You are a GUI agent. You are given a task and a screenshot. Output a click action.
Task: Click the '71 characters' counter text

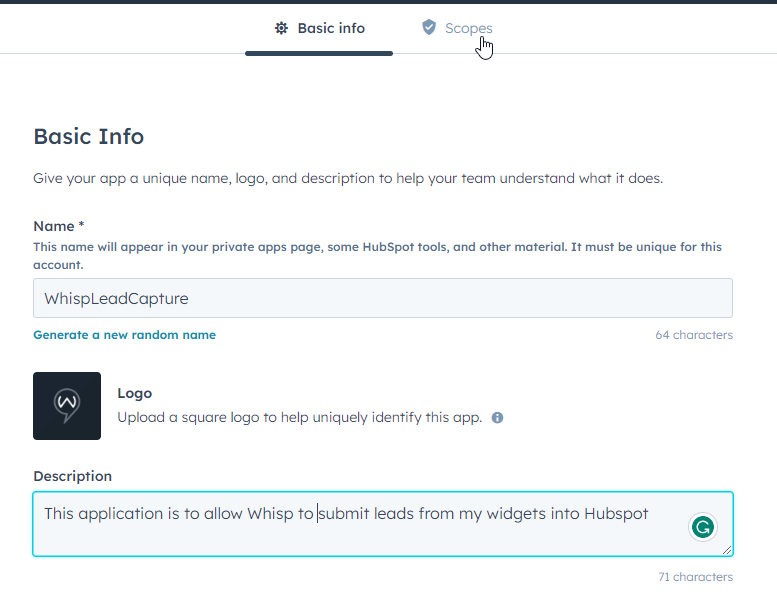point(695,577)
